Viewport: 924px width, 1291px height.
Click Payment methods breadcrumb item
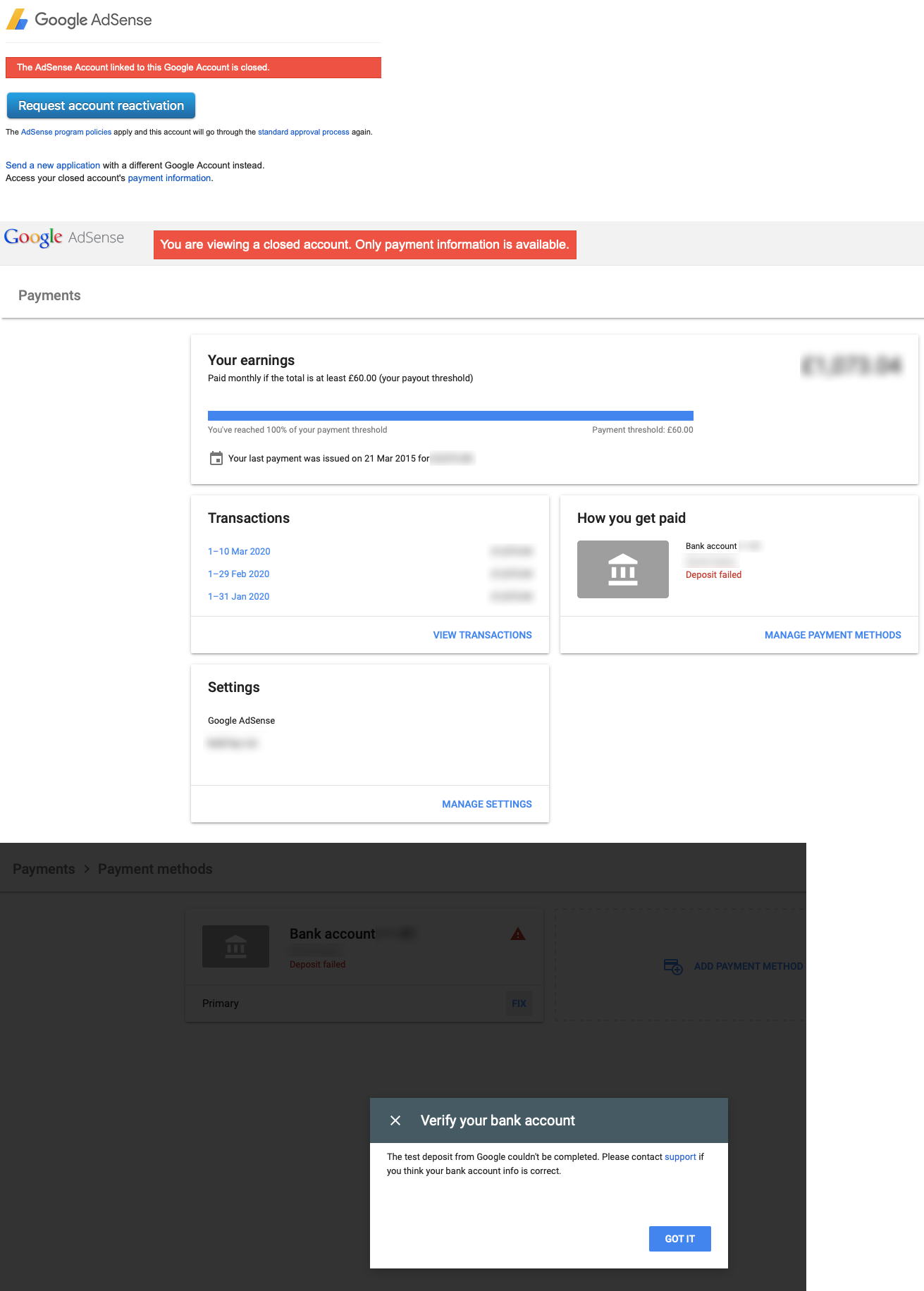pos(155,869)
